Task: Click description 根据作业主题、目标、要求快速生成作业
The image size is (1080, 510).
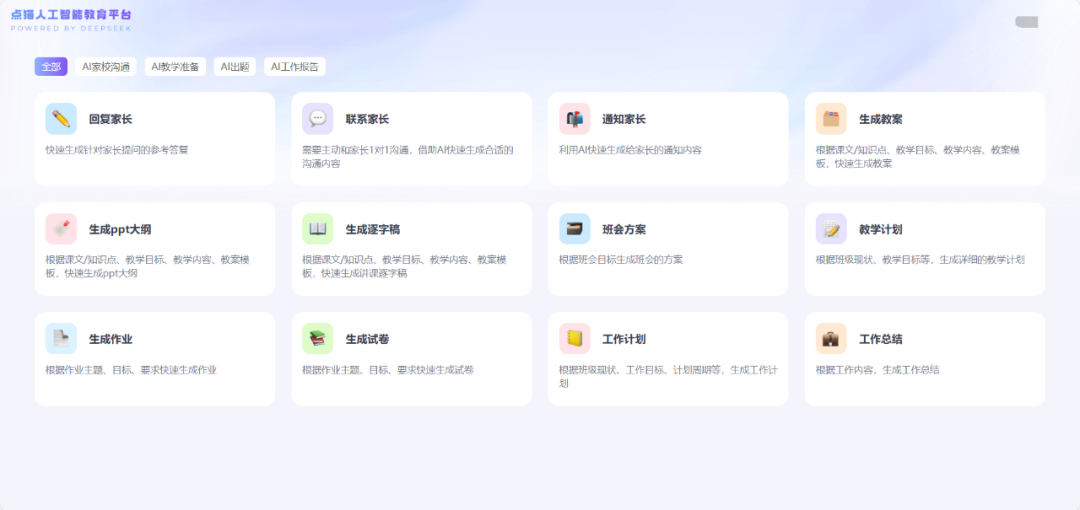Action: pos(131,369)
